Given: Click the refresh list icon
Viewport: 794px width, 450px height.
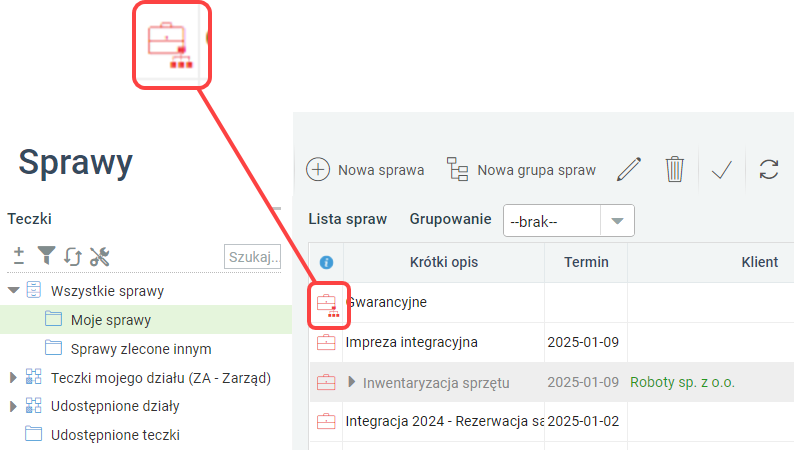Looking at the screenshot, I should 769,169.
